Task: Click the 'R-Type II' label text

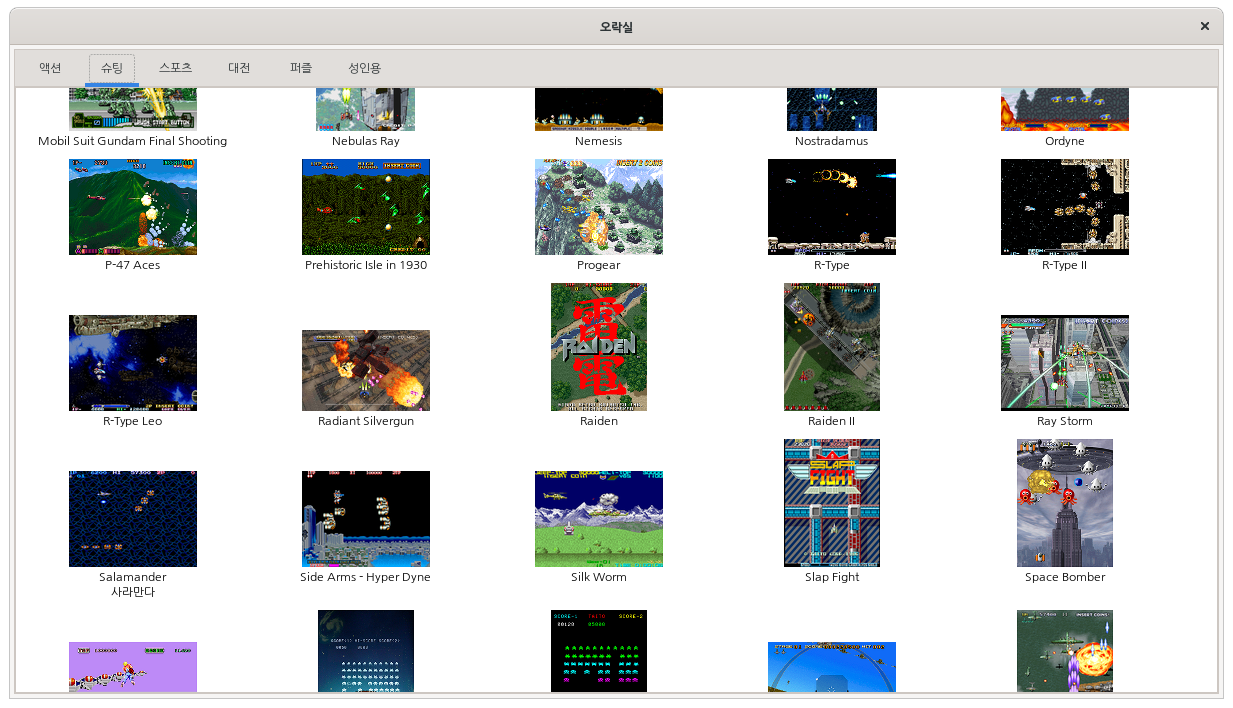Action: click(x=1065, y=265)
